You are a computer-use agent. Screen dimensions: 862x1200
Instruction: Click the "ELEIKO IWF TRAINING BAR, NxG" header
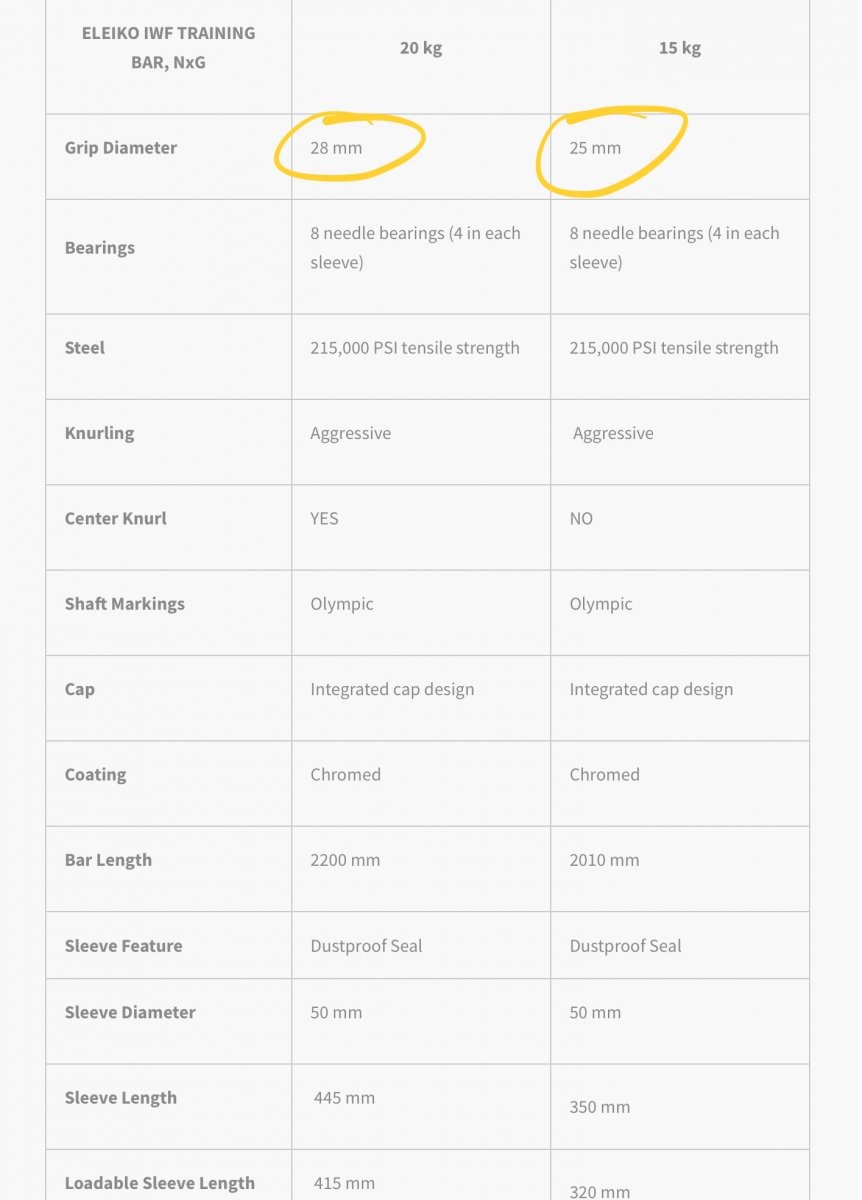(168, 47)
